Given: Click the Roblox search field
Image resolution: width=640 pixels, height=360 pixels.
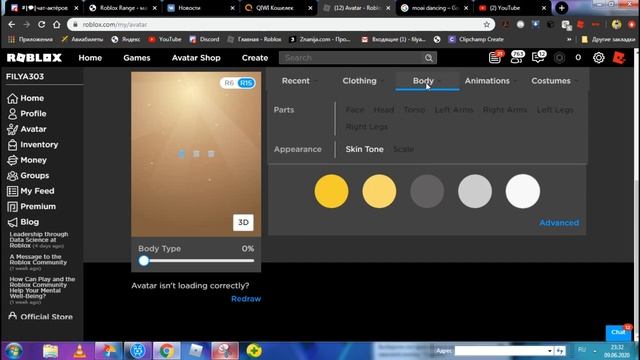Looking at the screenshot, I should tap(352, 58).
